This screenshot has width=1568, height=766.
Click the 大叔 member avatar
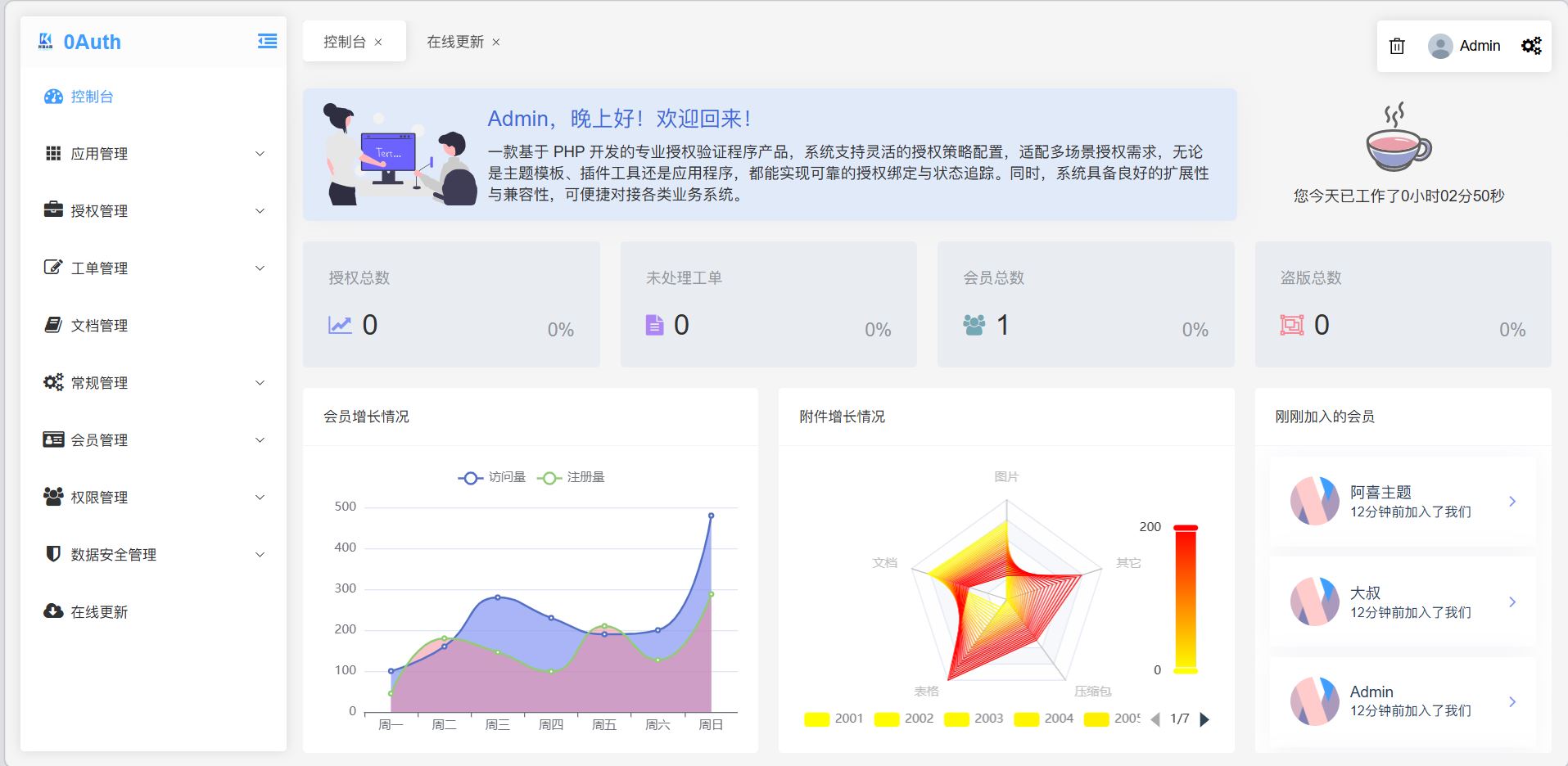point(1315,602)
